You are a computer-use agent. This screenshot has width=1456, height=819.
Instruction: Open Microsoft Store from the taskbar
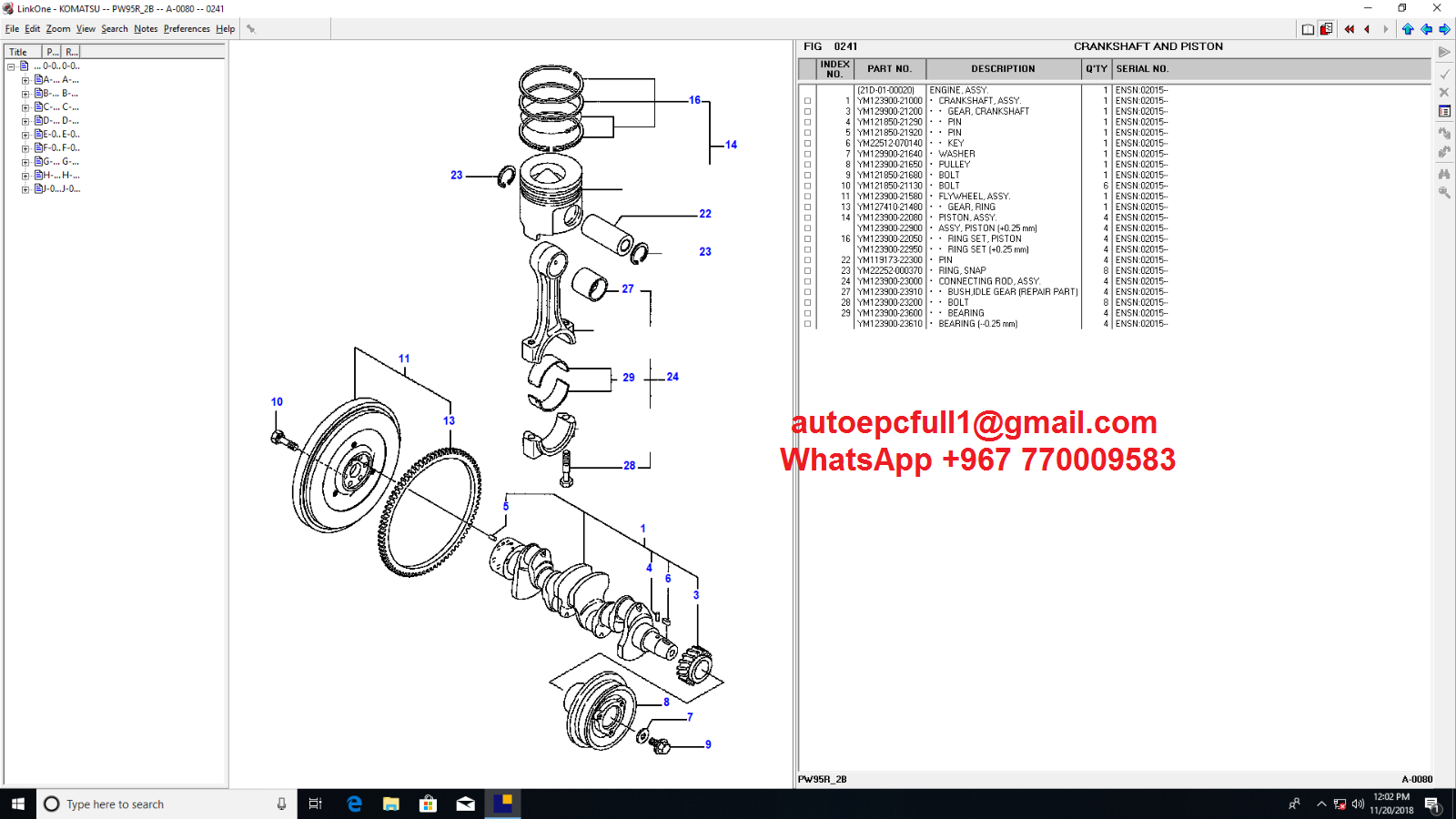tap(429, 804)
